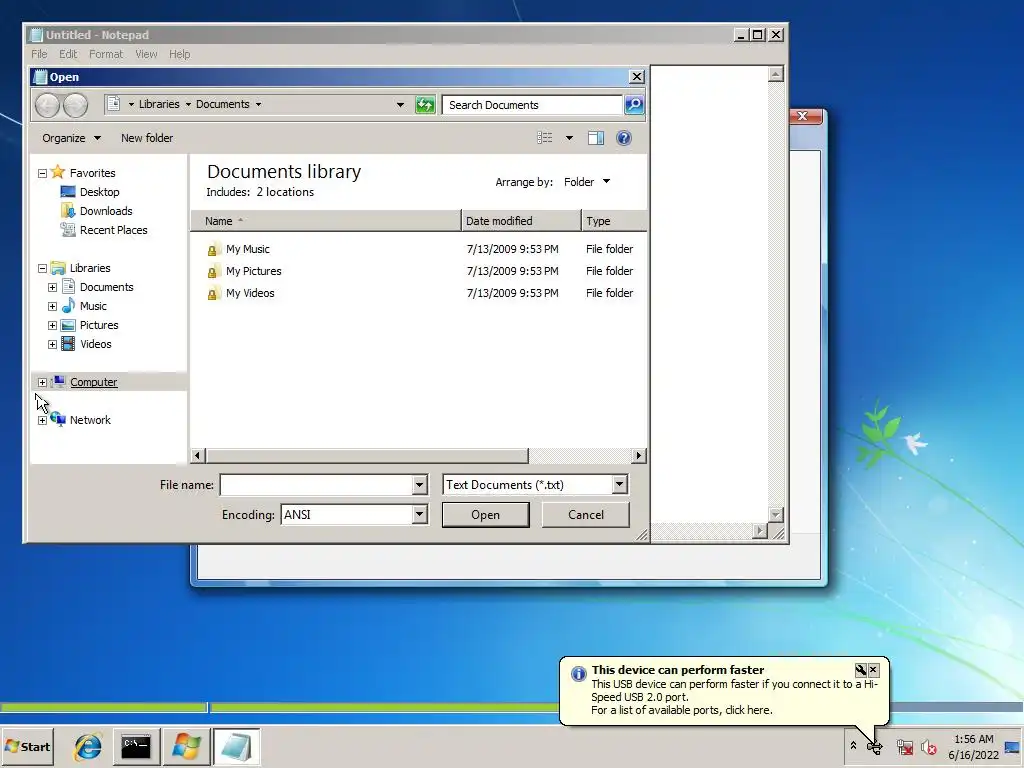Click the File name text field
The width and height of the screenshot is (1024, 768).
click(316, 485)
